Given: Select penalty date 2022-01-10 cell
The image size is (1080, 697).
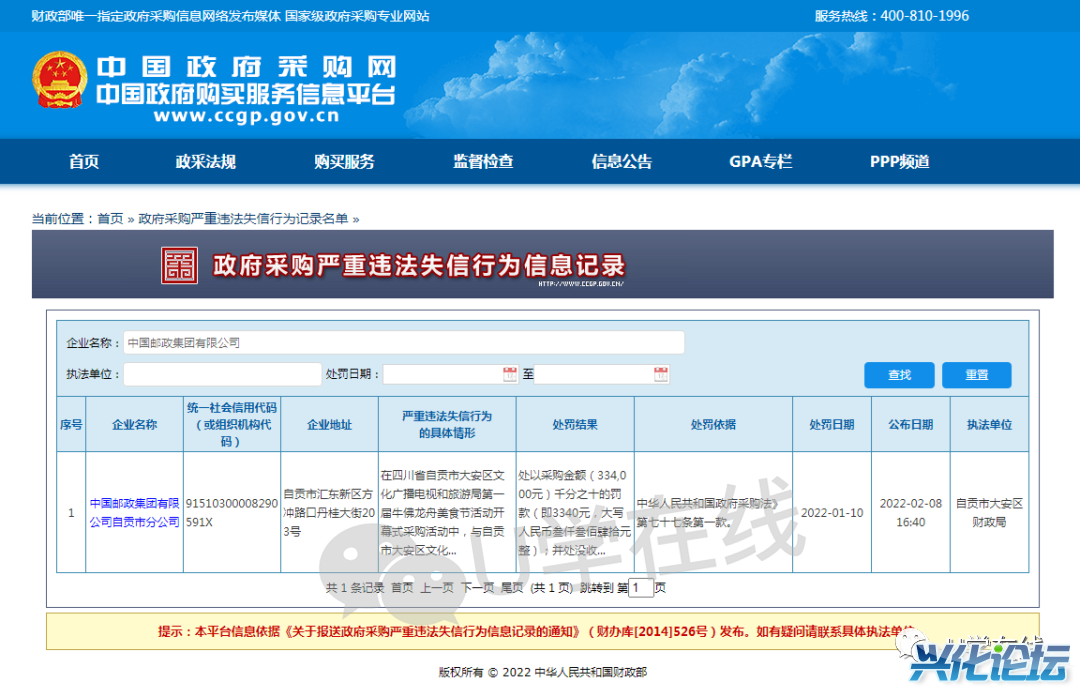Looking at the screenshot, I should click(832, 512).
